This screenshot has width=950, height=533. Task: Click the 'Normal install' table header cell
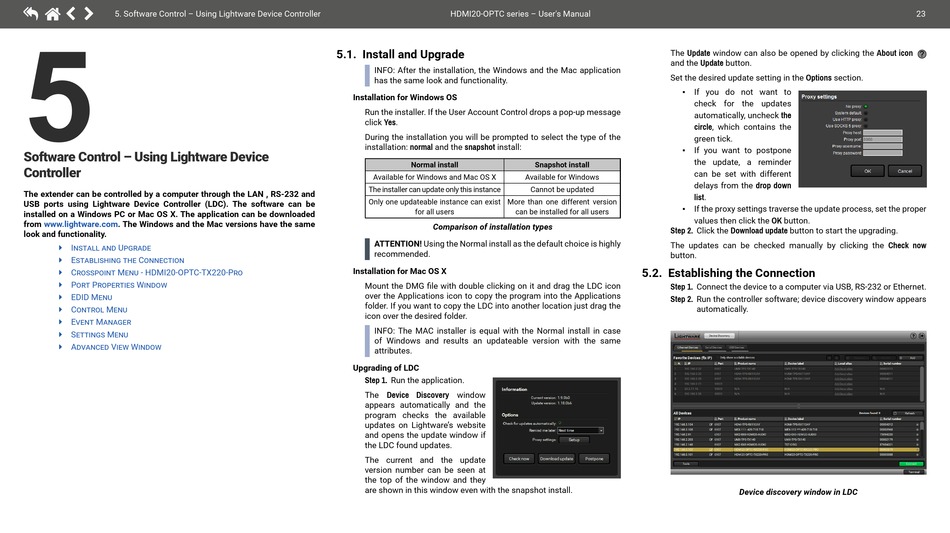434,165
